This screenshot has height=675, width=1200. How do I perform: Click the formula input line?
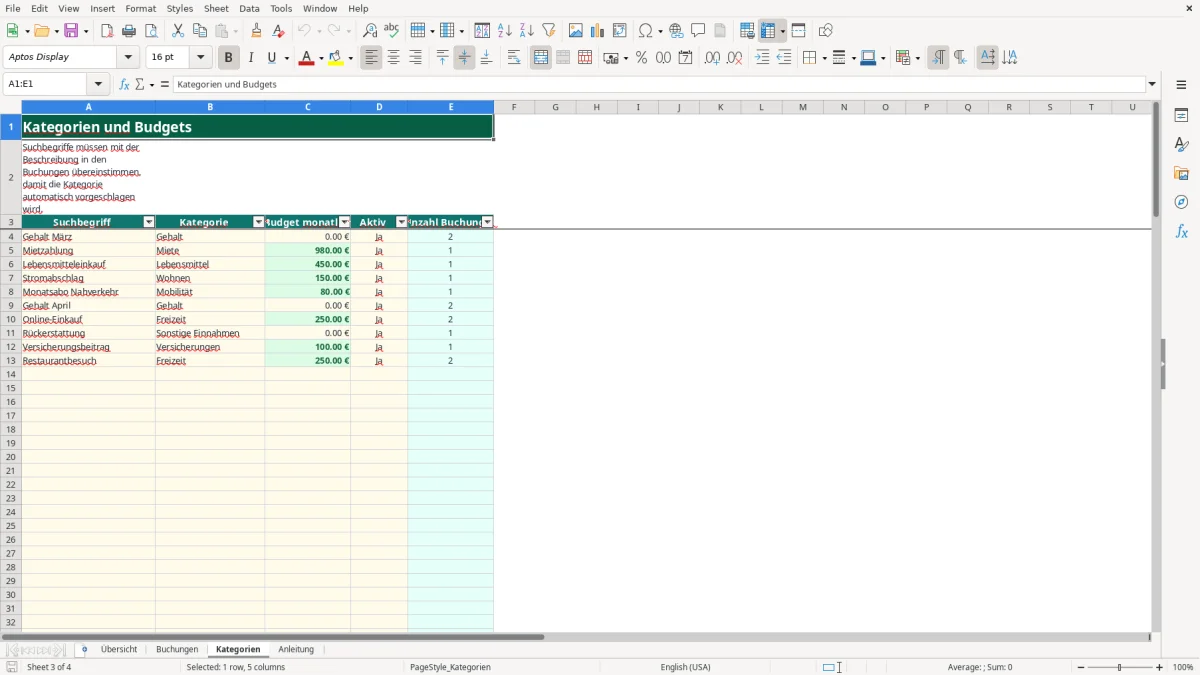659,85
